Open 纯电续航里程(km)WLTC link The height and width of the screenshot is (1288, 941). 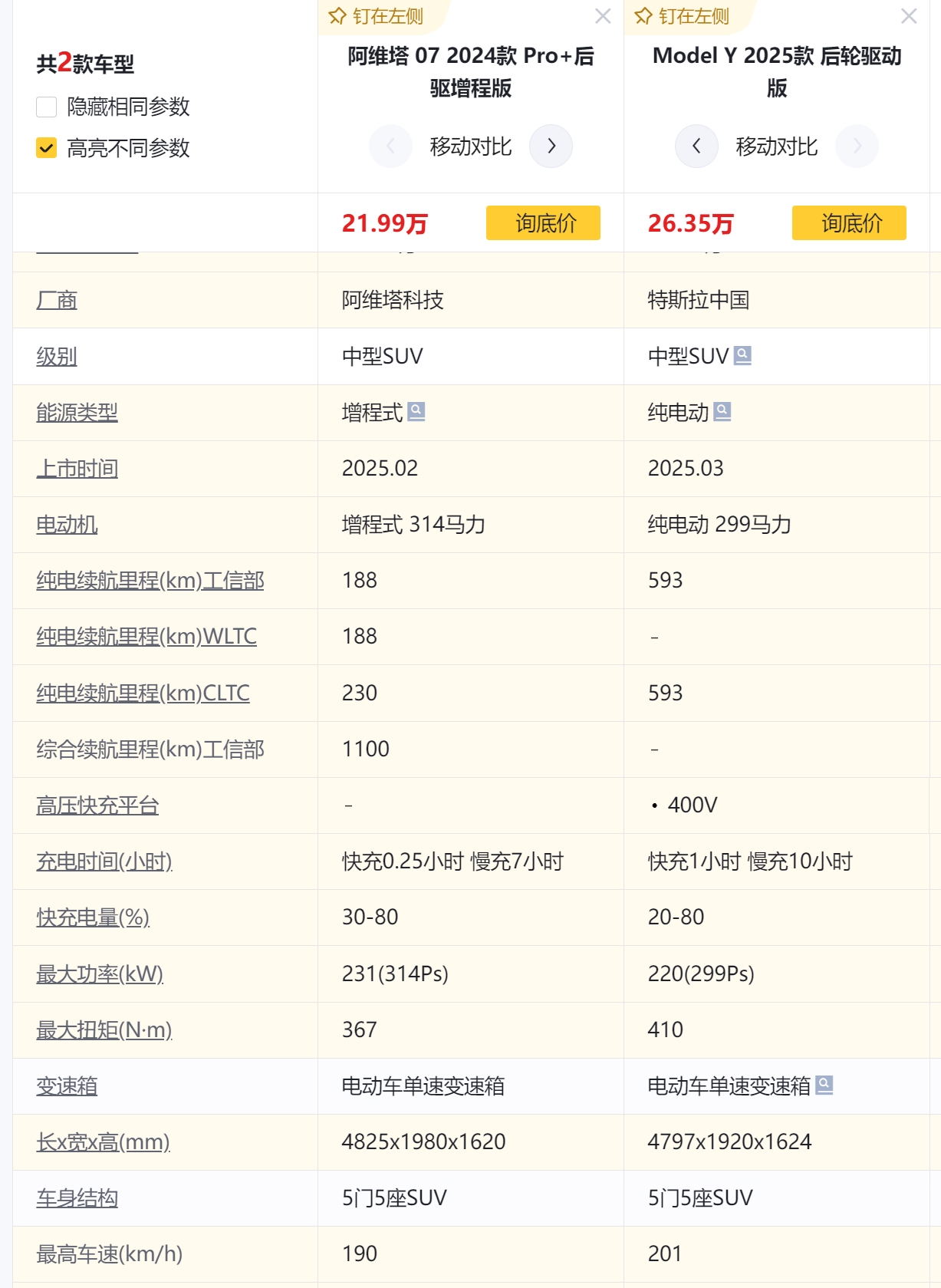(x=146, y=636)
